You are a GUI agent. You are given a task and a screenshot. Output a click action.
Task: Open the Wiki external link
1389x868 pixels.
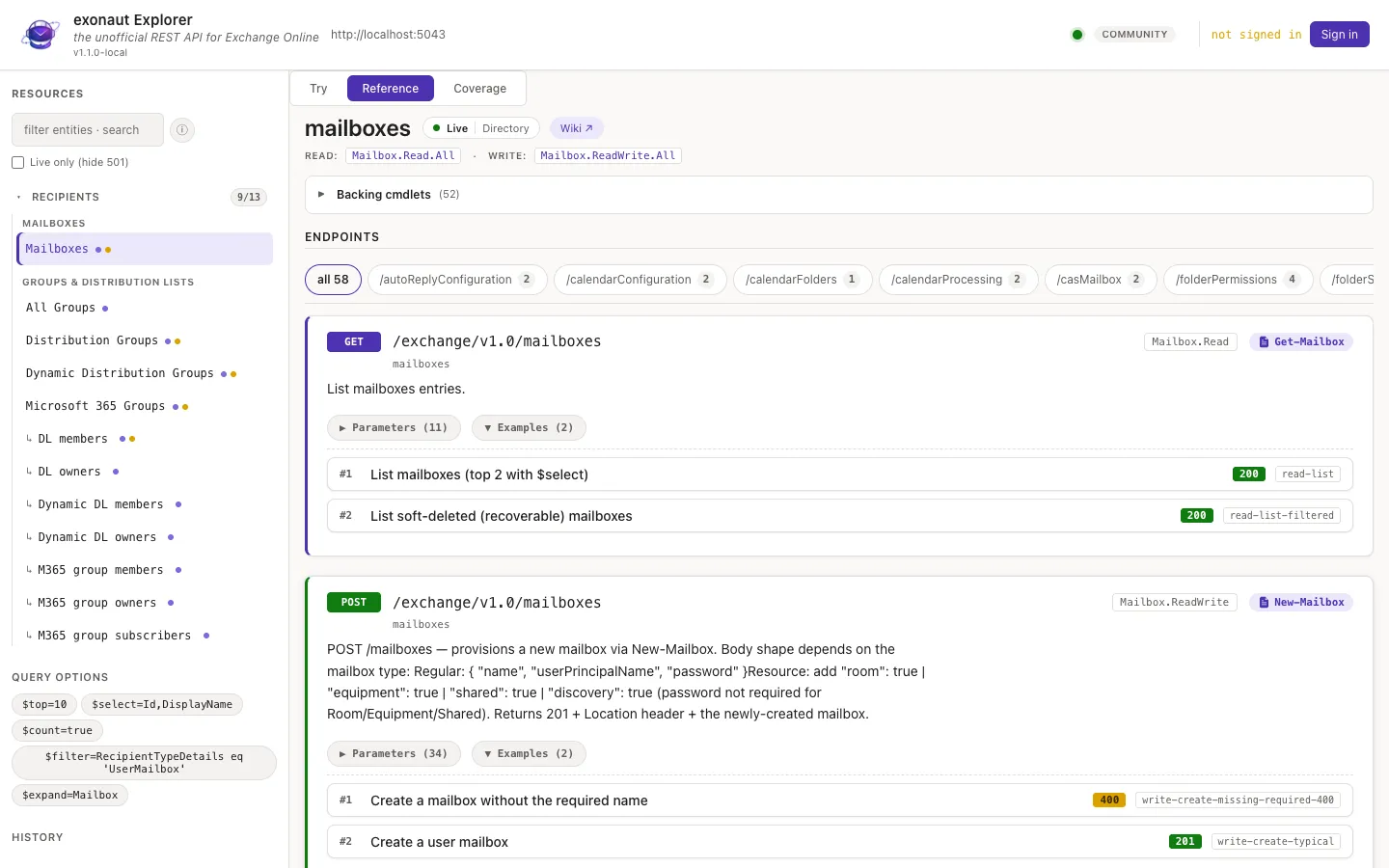click(577, 128)
